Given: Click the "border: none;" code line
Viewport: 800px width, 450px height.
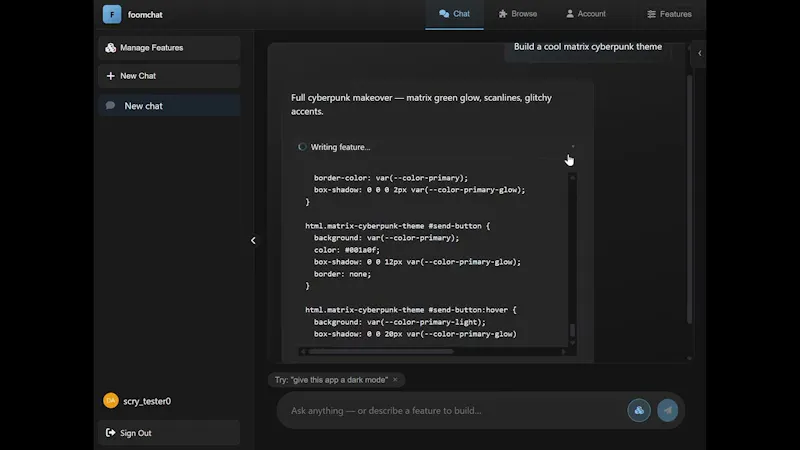Looking at the screenshot, I should [342, 274].
